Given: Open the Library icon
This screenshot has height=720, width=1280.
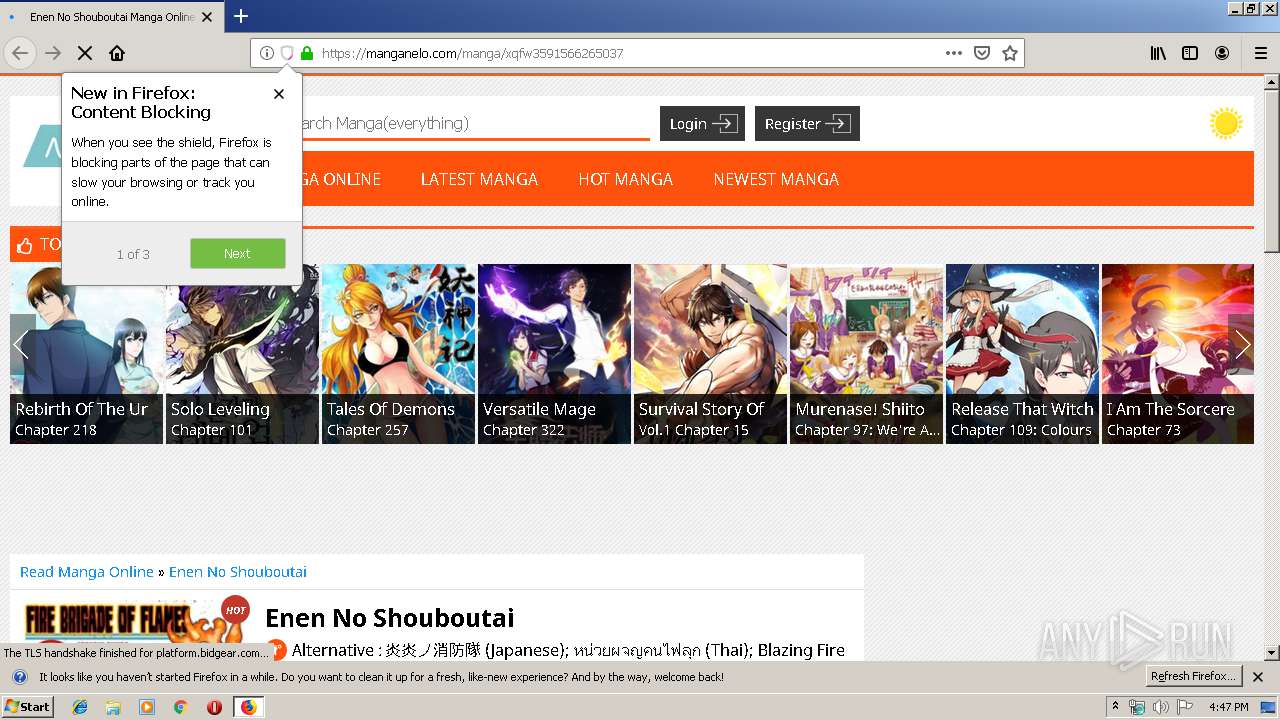Looking at the screenshot, I should click(1158, 53).
